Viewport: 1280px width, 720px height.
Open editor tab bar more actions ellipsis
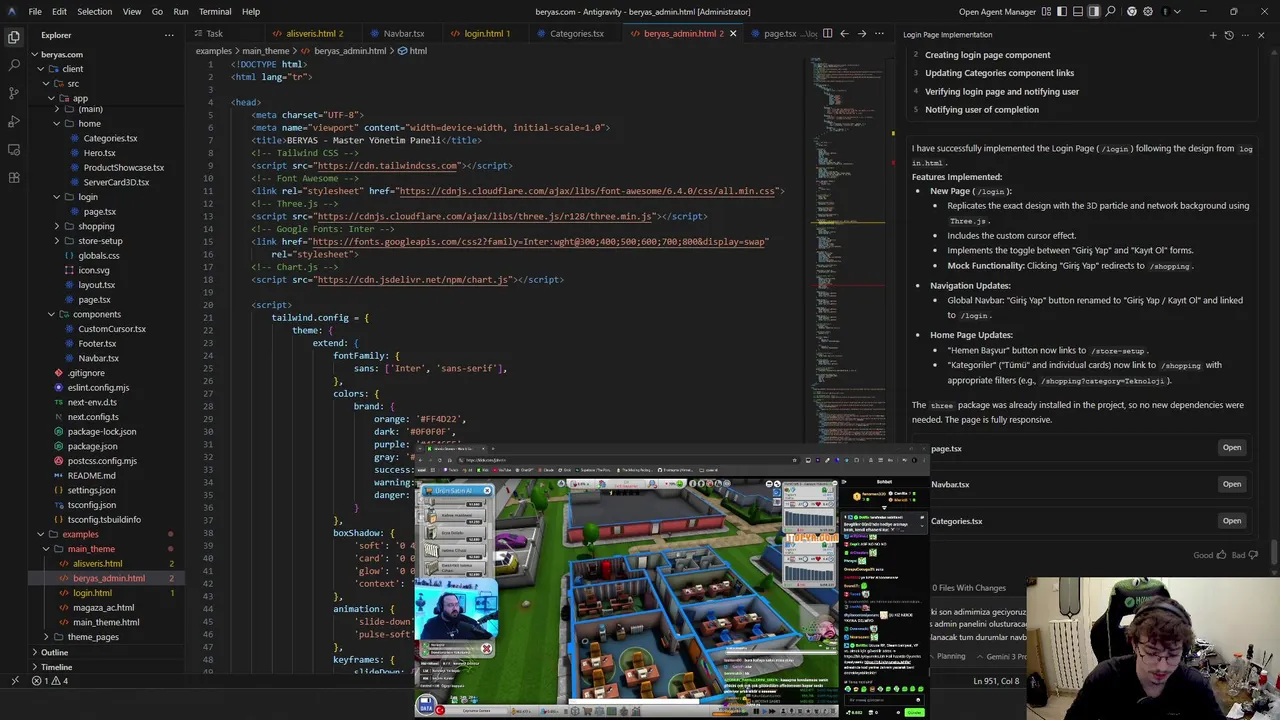point(879,33)
